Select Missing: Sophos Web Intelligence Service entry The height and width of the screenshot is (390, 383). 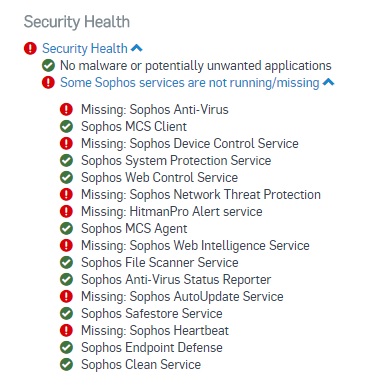click(x=195, y=245)
